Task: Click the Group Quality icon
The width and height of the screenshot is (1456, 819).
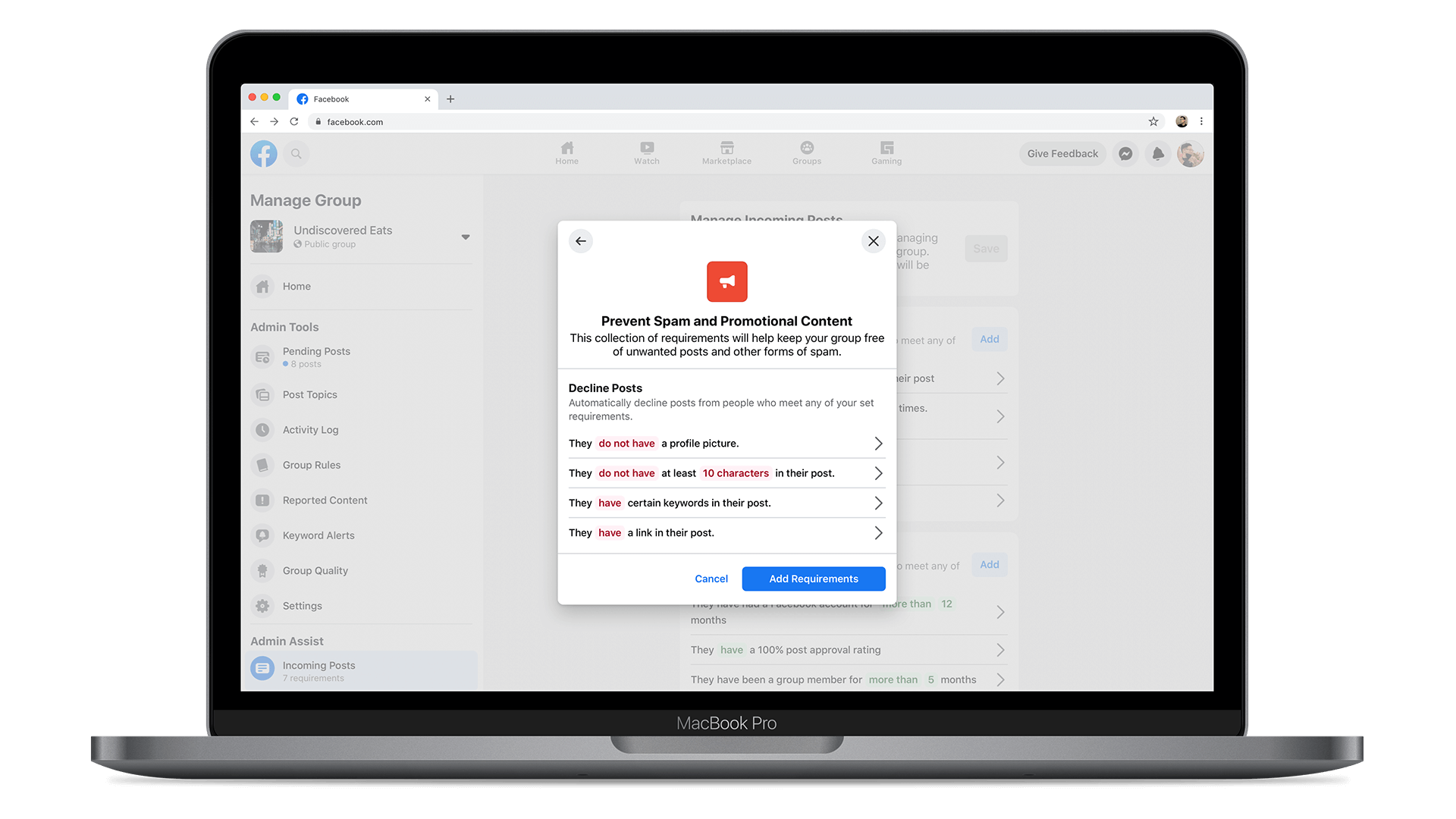Action: pyautogui.click(x=263, y=570)
